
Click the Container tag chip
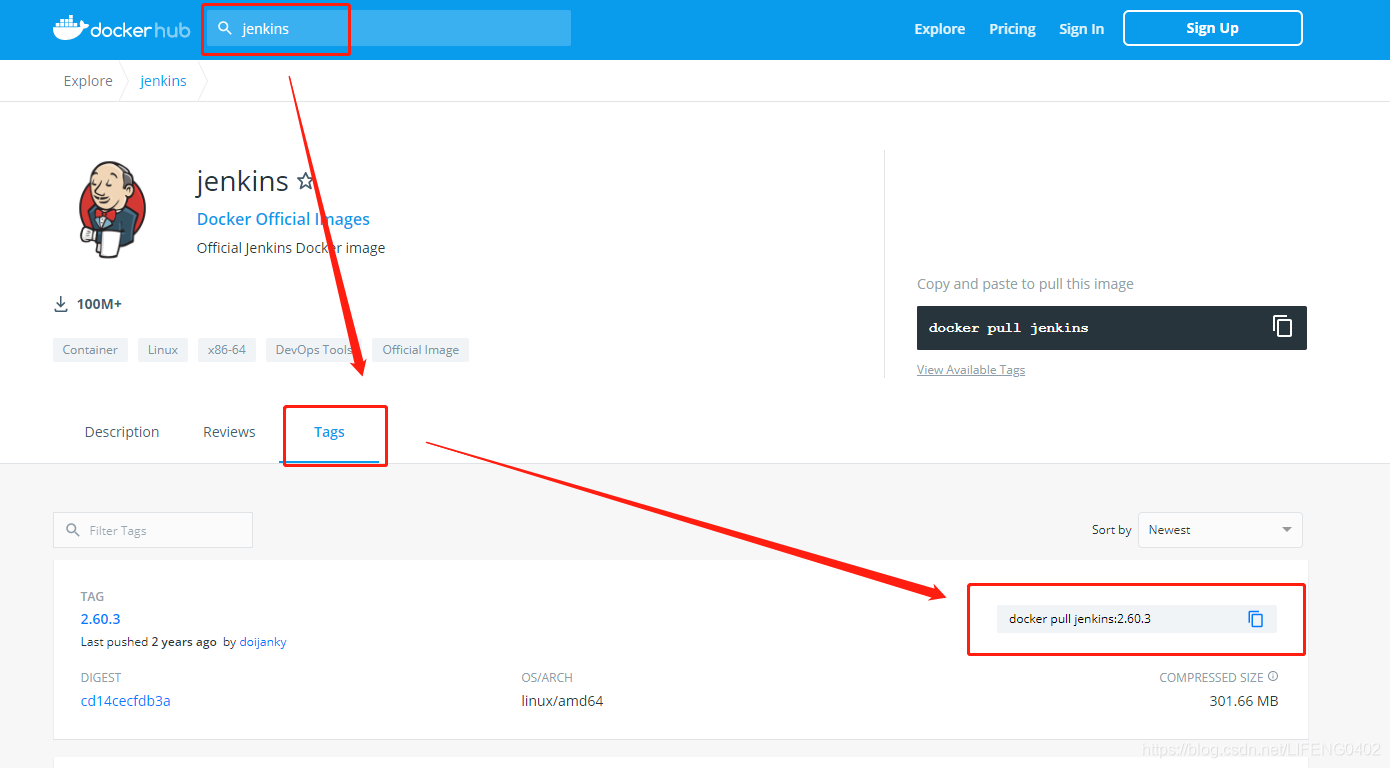click(90, 350)
